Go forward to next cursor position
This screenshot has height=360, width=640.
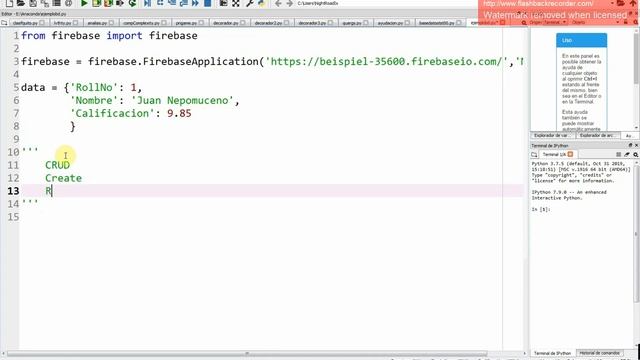290,3
